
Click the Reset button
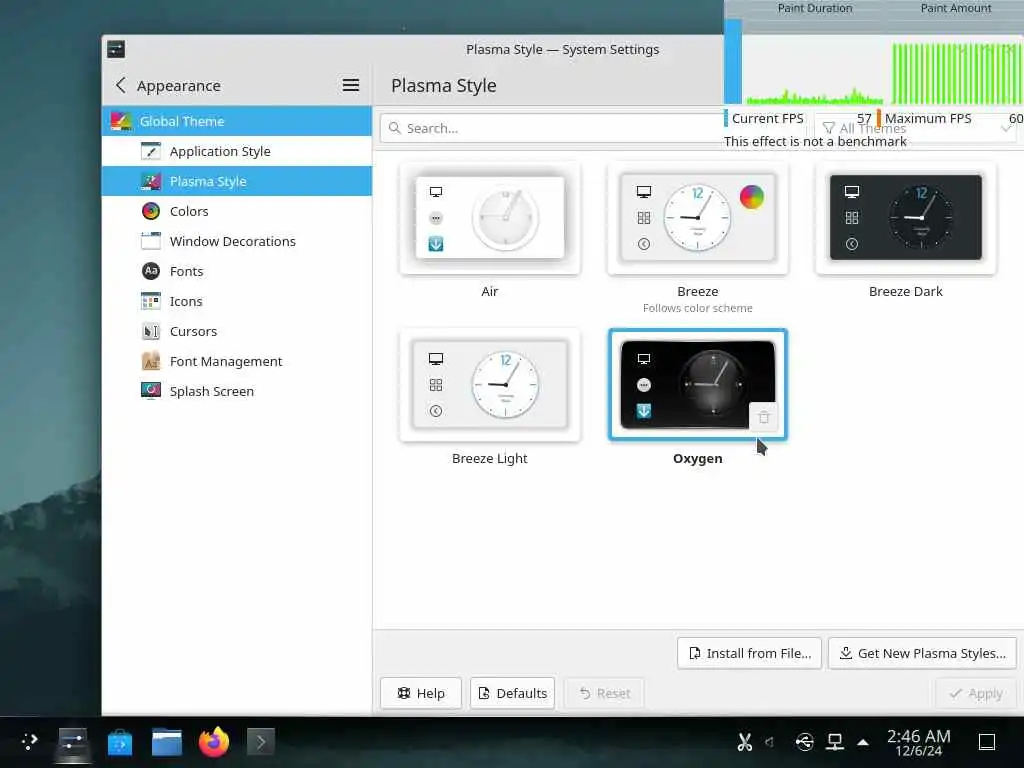click(605, 694)
